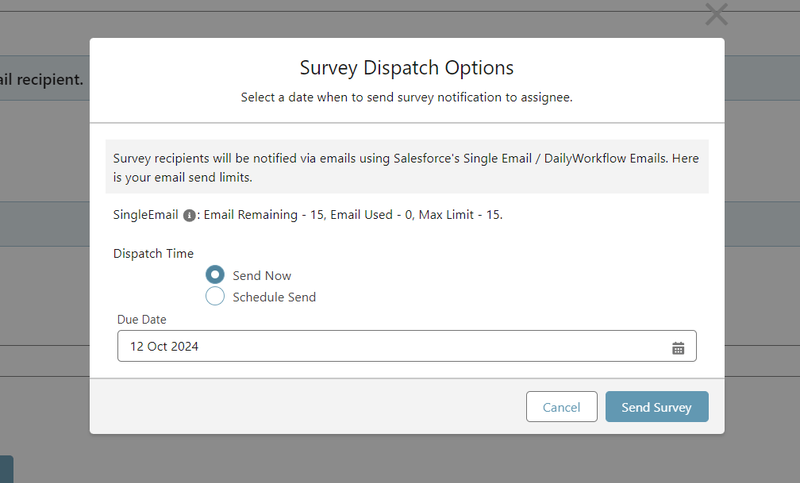Click the Due Date field showing 12 Oct 2024
The height and width of the screenshot is (483, 800).
390,347
